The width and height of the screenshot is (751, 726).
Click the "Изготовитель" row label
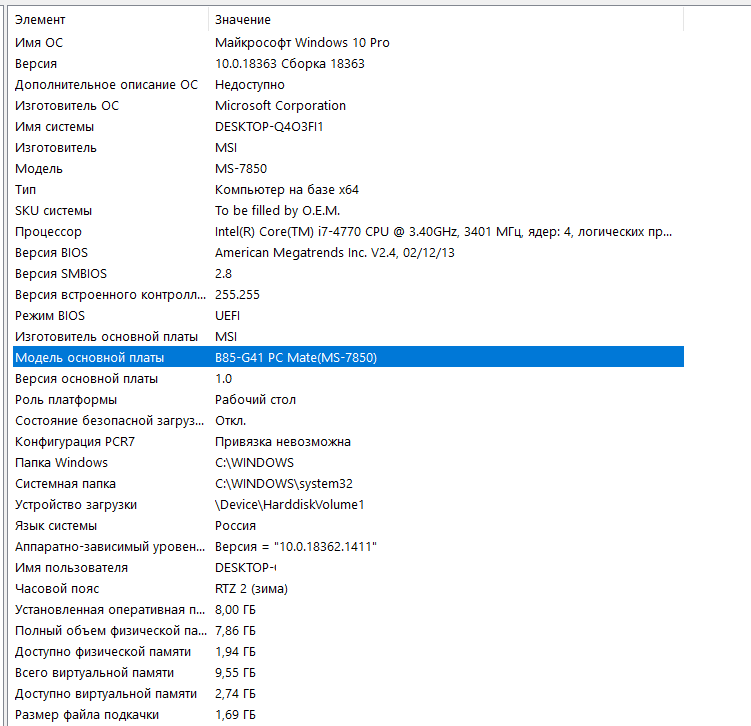tap(56, 147)
